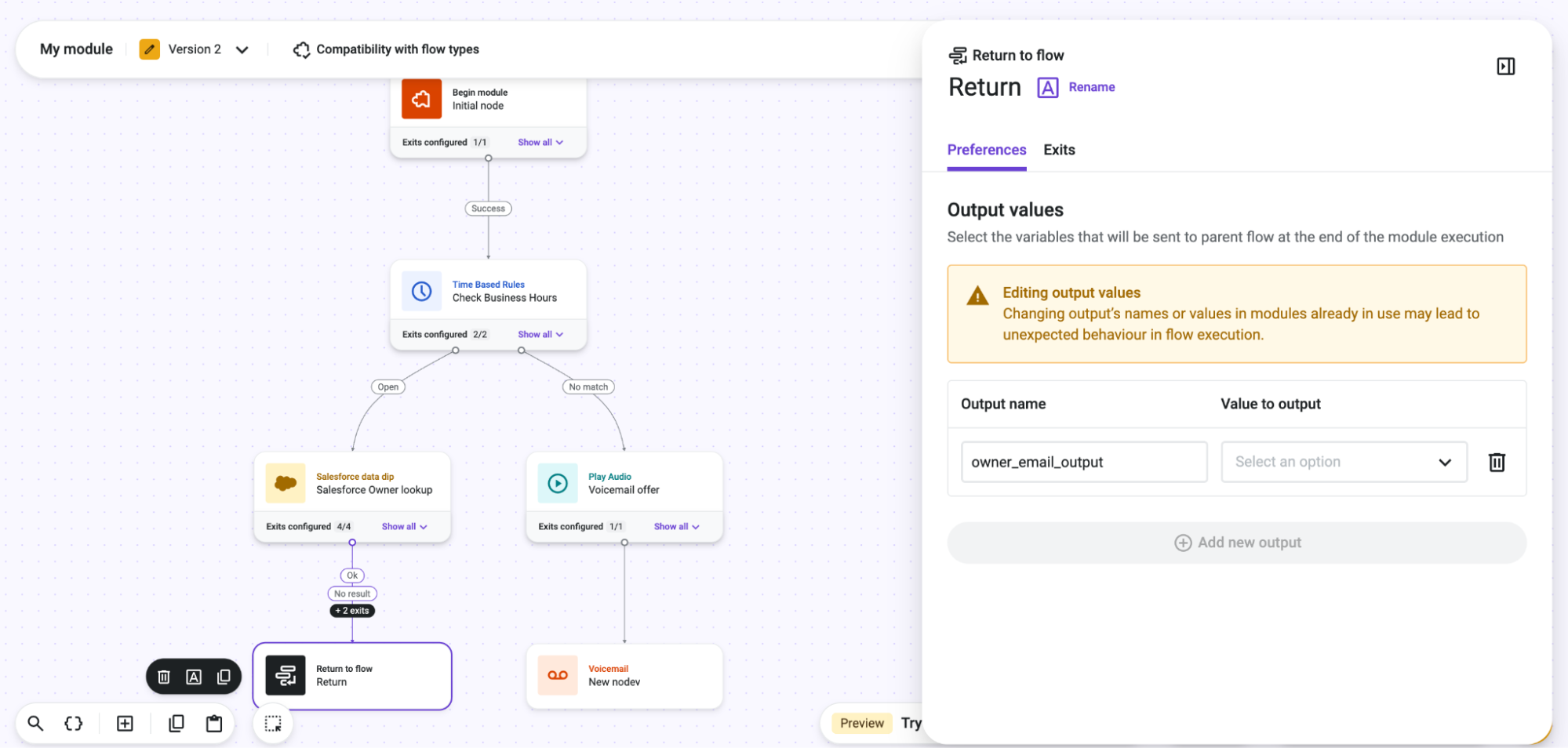Click the add node plus icon
This screenshot has height=748, width=1568.
pos(125,723)
